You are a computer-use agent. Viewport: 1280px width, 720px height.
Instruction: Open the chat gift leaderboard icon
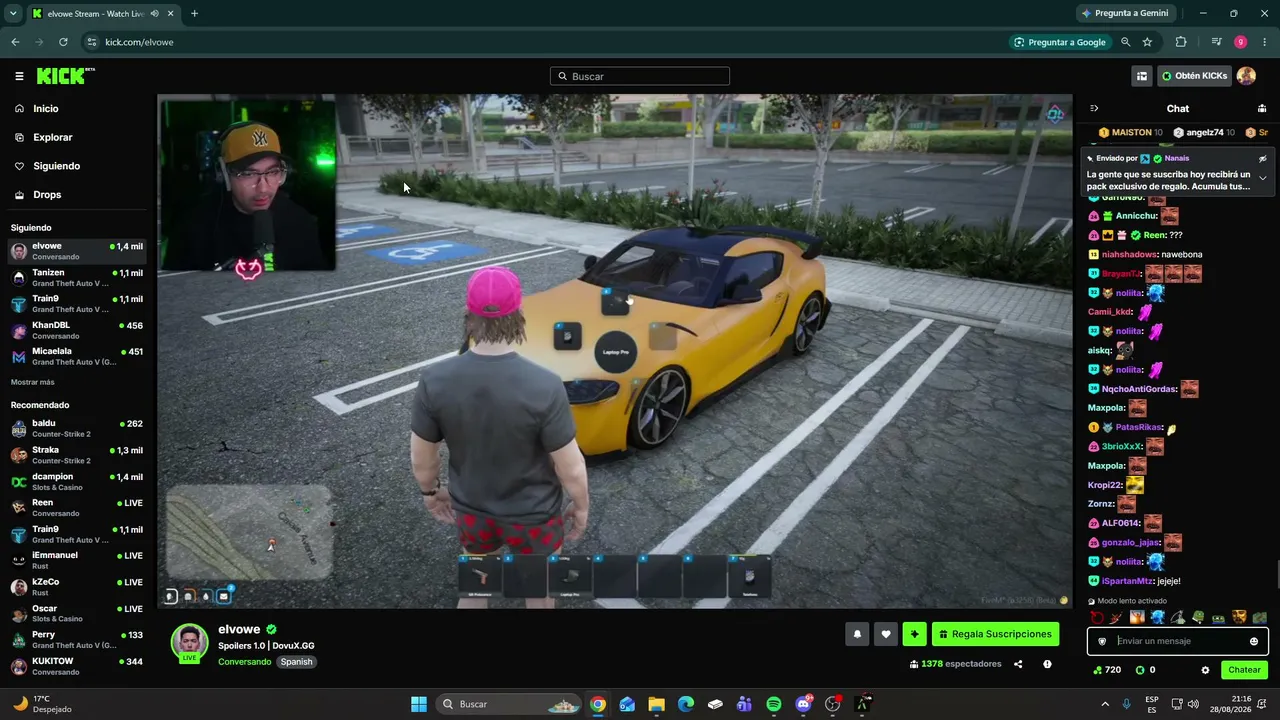click(x=1262, y=108)
